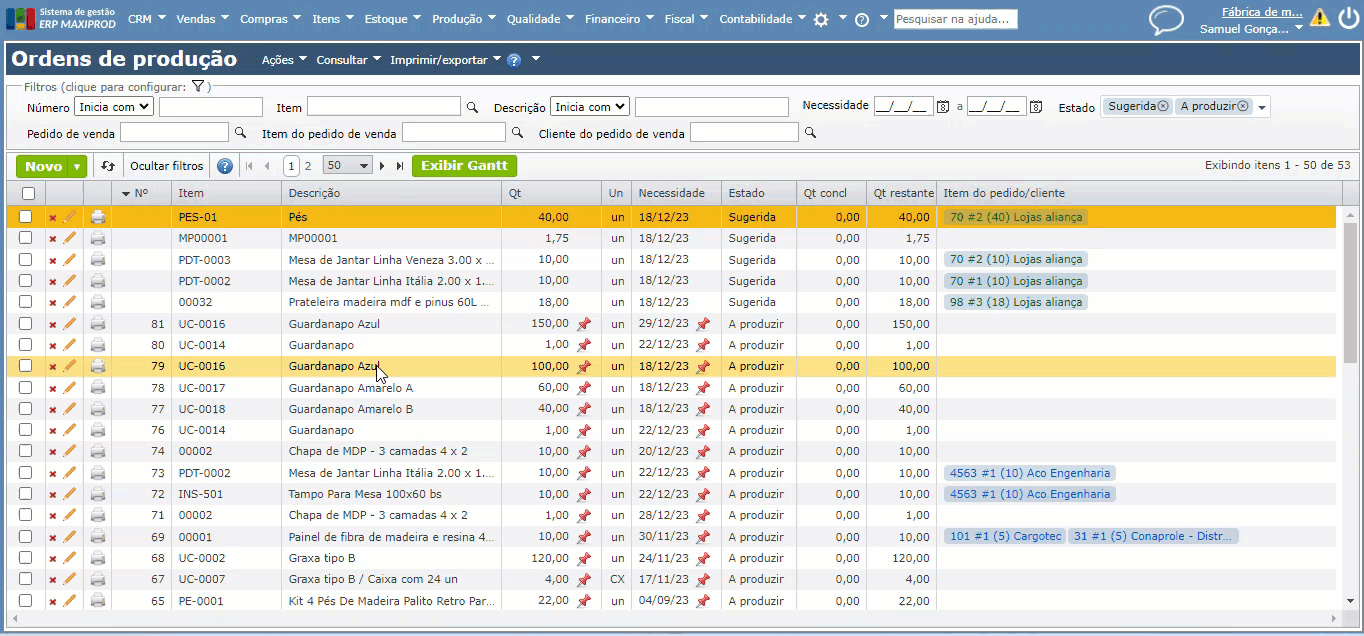Expand the 50 items-per-page dropdown
This screenshot has height=636, width=1364.
tap(348, 166)
